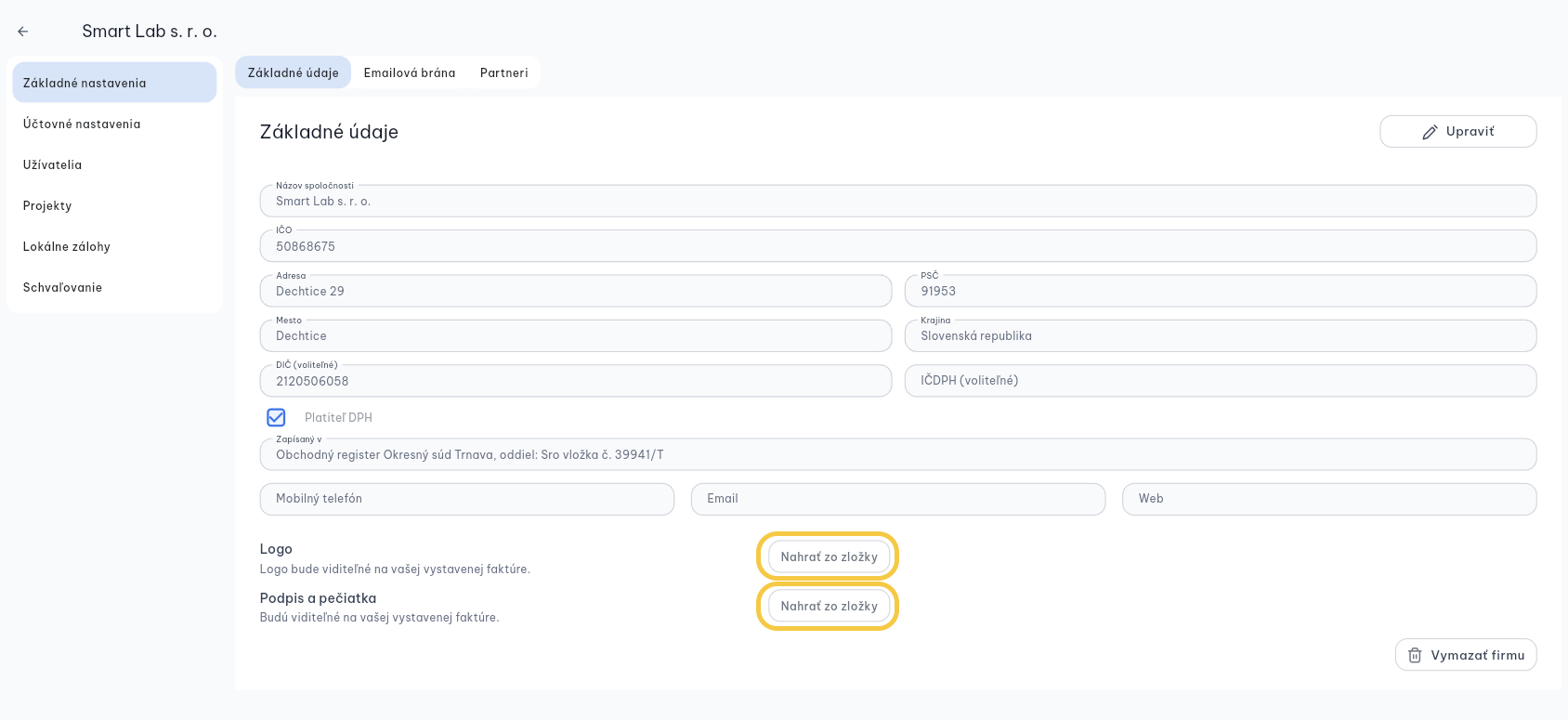This screenshot has height=720, width=1568.
Task: Select Užívatelia in sidebar
Action: pyautogui.click(x=114, y=164)
